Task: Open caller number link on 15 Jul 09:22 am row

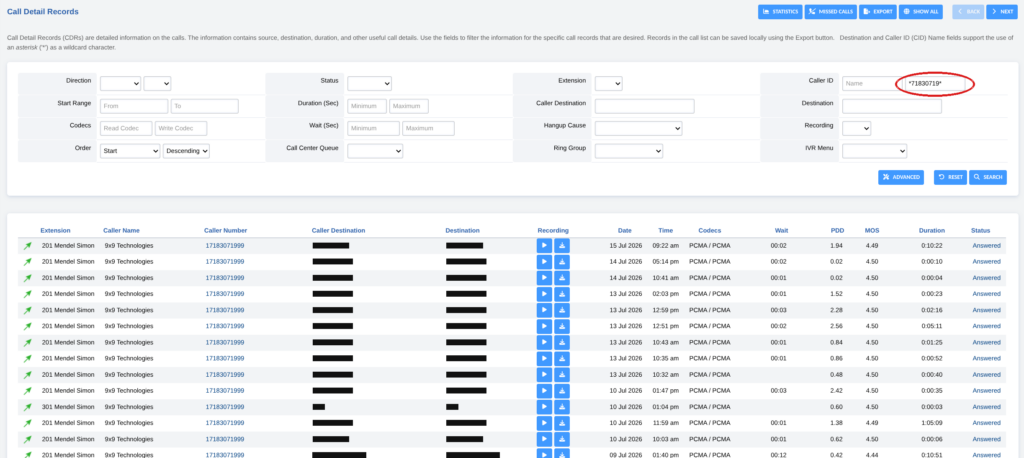Action: point(225,246)
